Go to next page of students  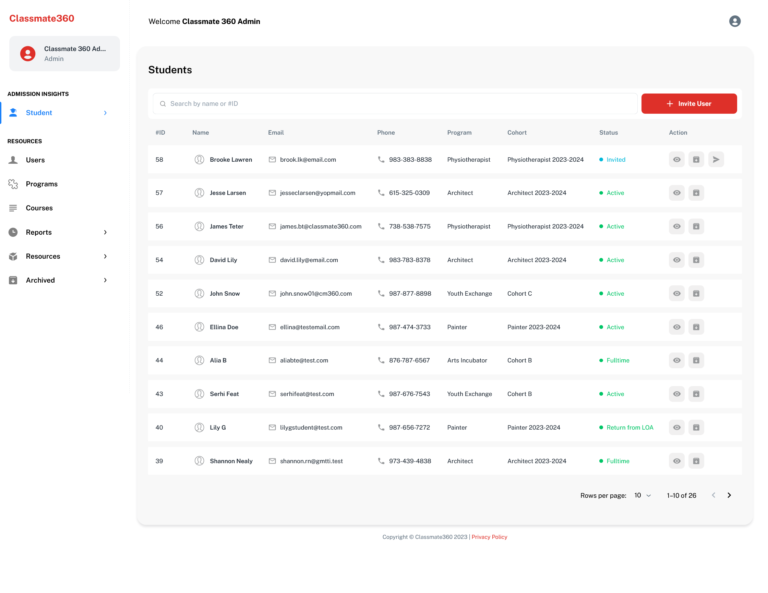(x=729, y=495)
